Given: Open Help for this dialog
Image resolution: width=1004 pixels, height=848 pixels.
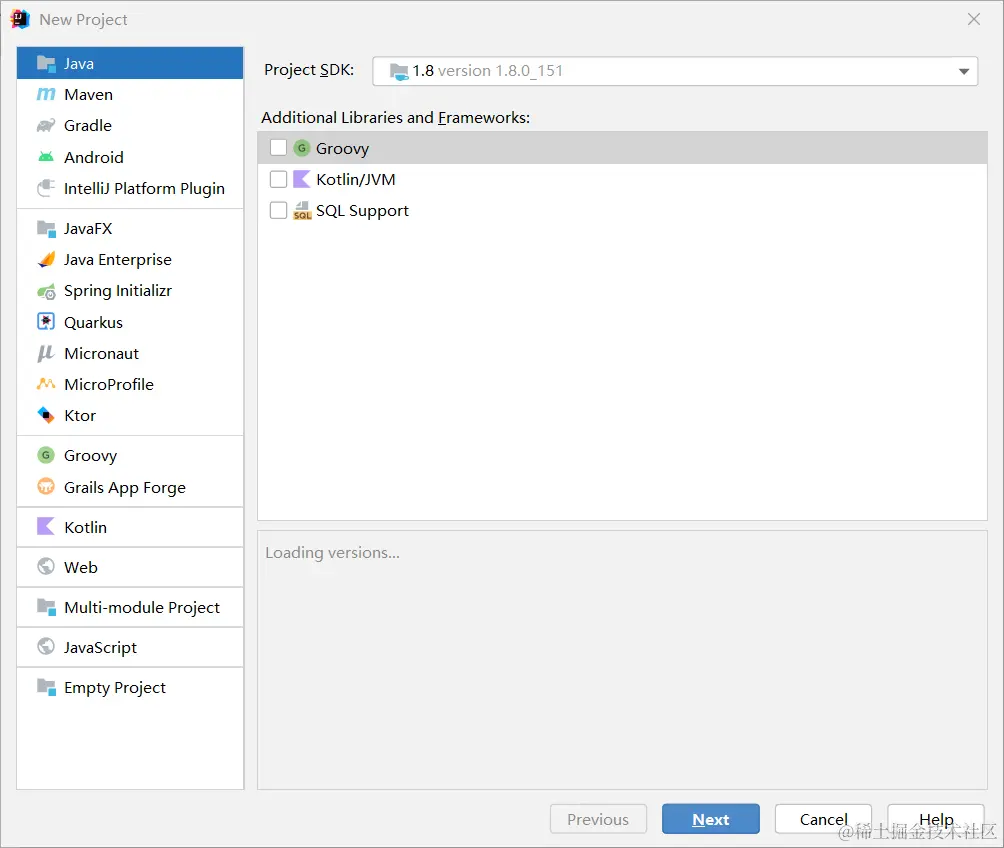Looking at the screenshot, I should coord(936,819).
